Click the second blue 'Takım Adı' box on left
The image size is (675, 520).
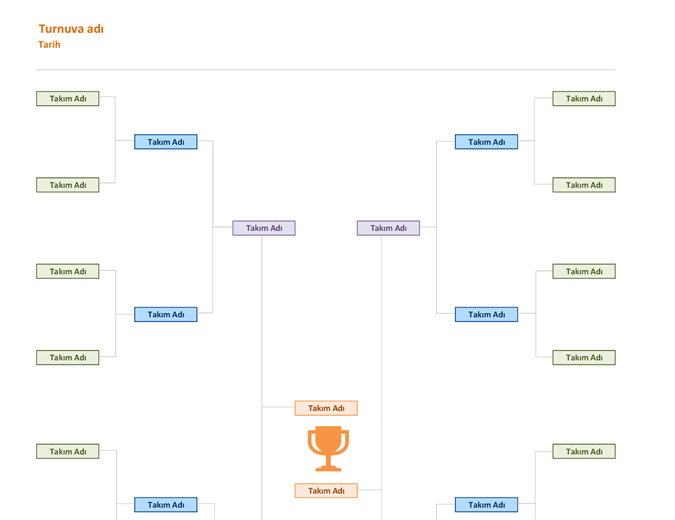(166, 315)
